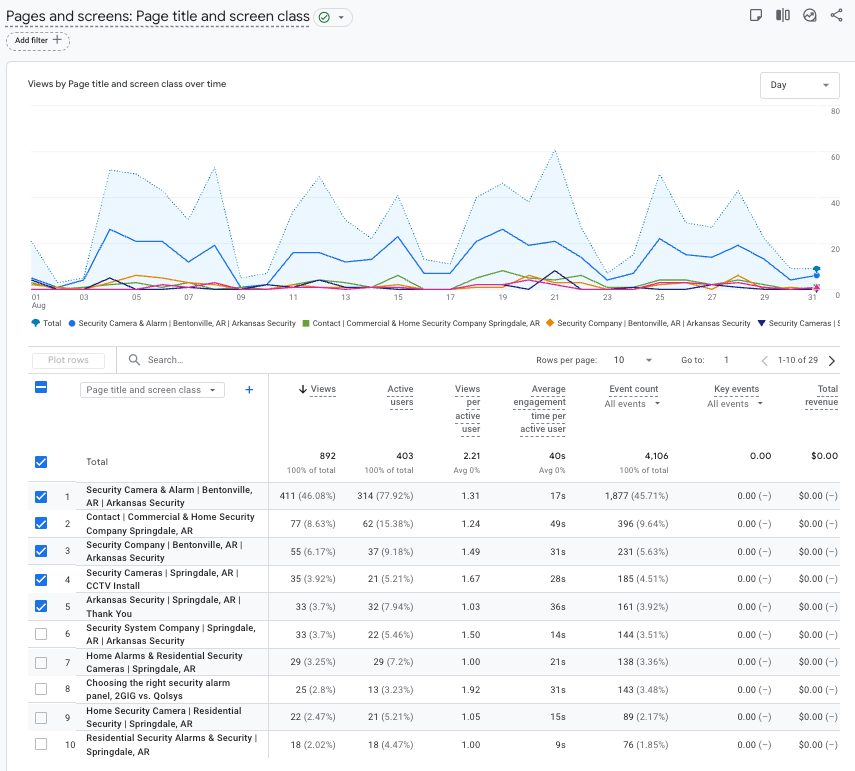Open Event count All events dropdown
This screenshot has height=771, width=855.
coord(633,404)
